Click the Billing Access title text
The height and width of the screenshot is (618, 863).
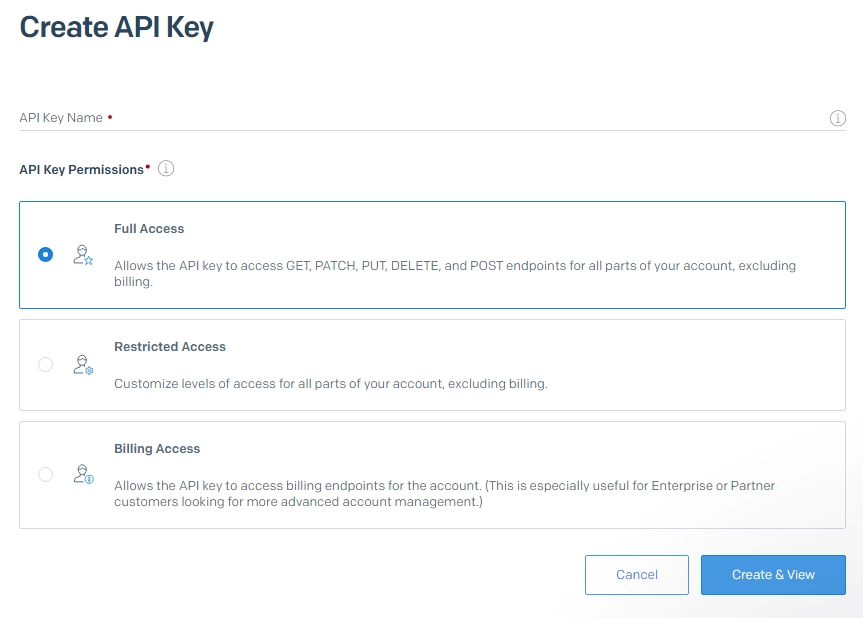[x=157, y=449]
